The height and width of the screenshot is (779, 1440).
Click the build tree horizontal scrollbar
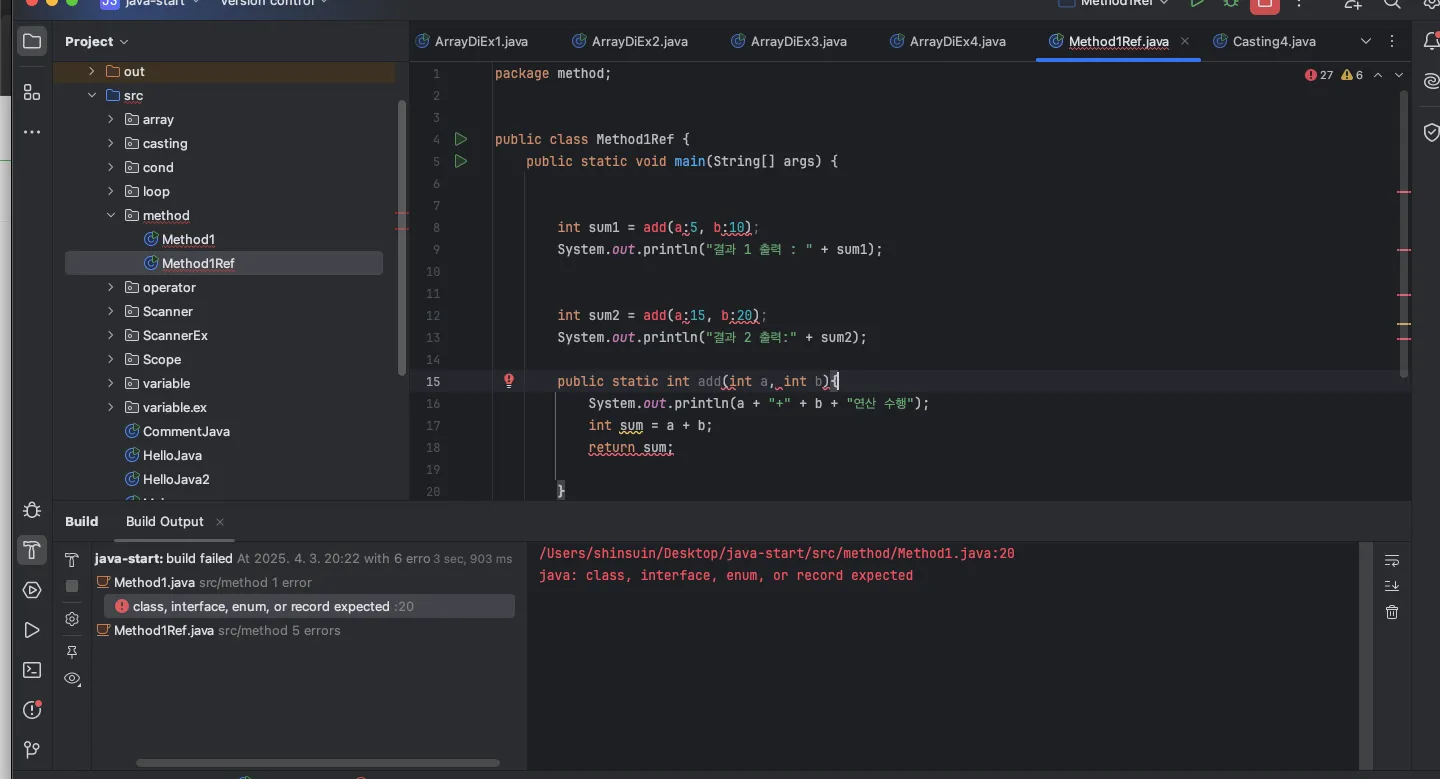click(318, 763)
